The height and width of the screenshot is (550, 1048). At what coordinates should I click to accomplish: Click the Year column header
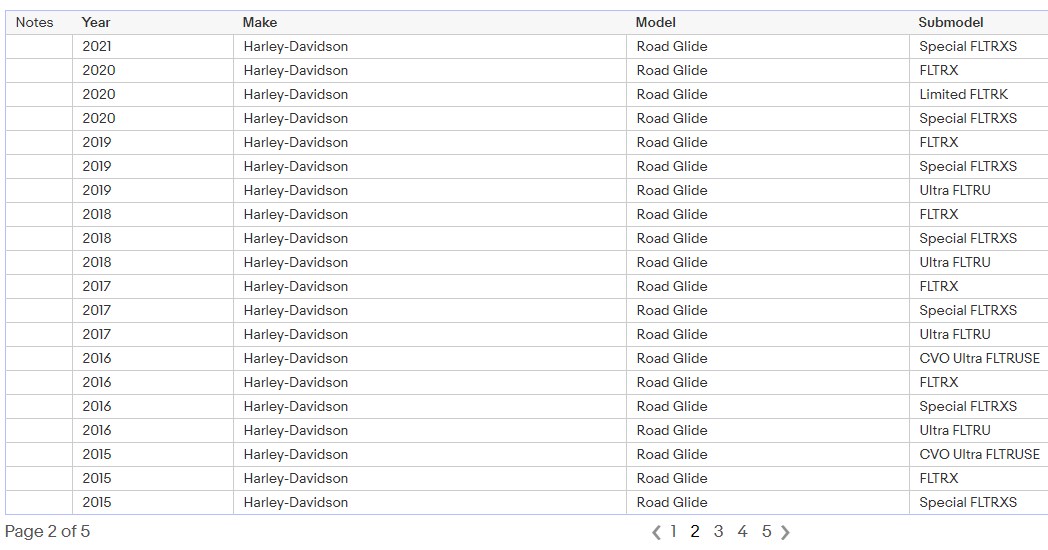tap(96, 22)
